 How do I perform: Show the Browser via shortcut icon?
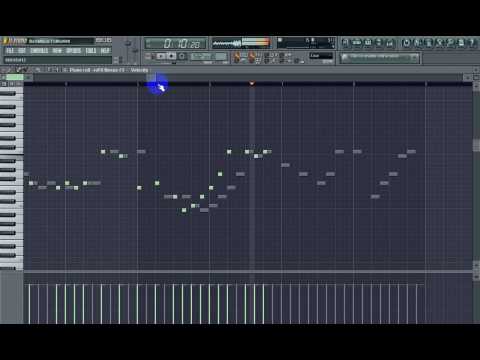[379, 42]
